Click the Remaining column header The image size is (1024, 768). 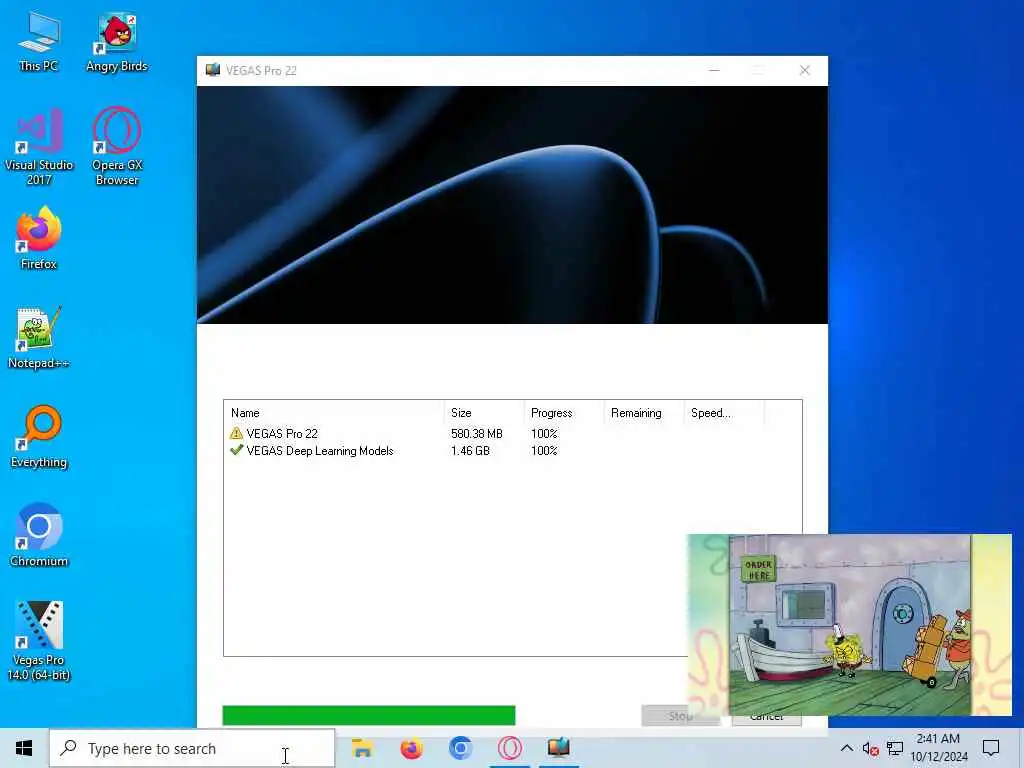point(644,413)
